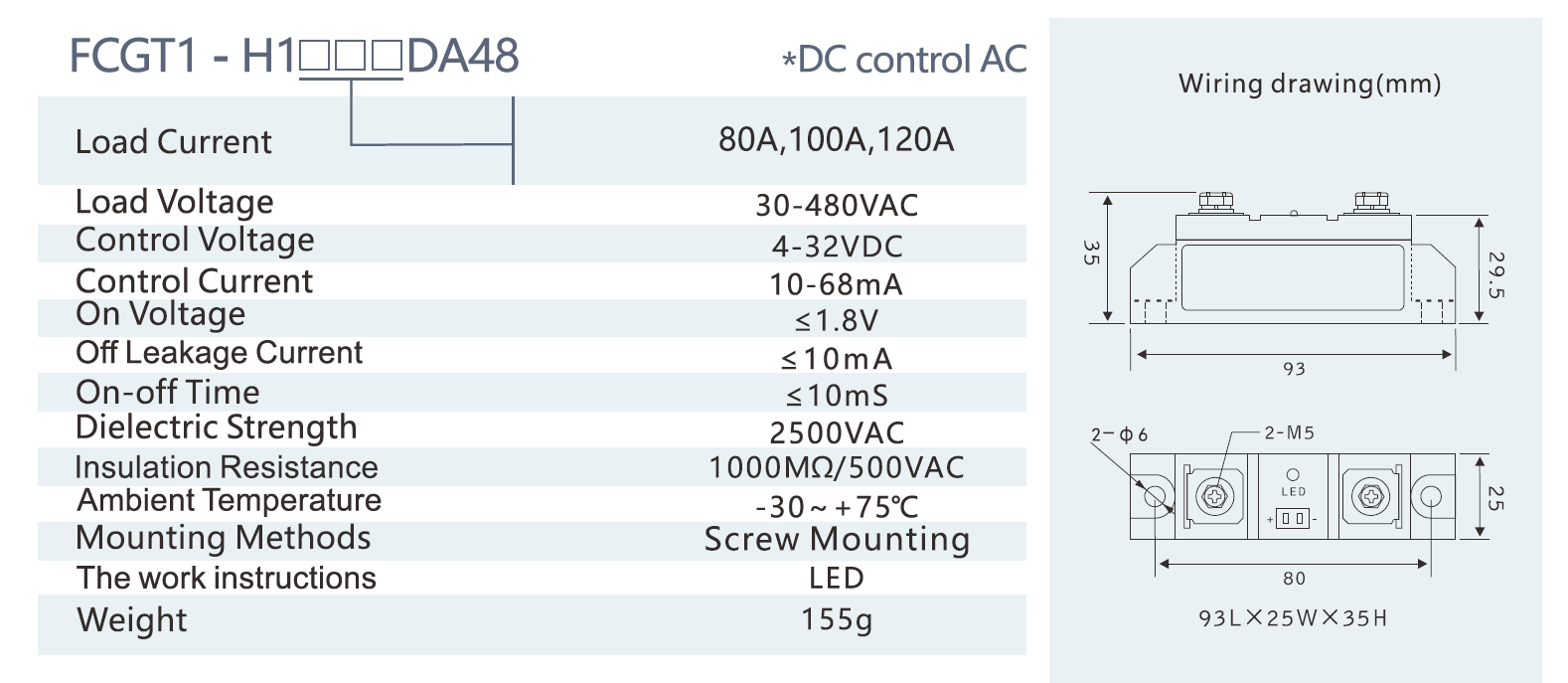Select the Load Current row label

tap(174, 142)
